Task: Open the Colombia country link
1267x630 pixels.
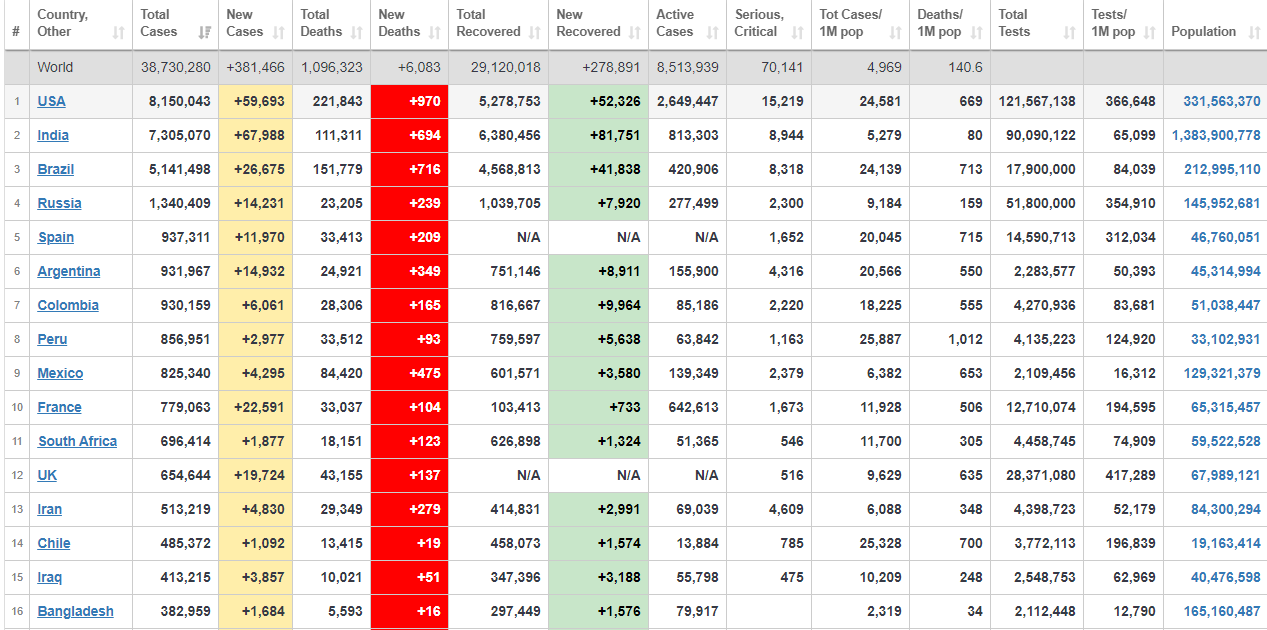Action: pos(68,305)
